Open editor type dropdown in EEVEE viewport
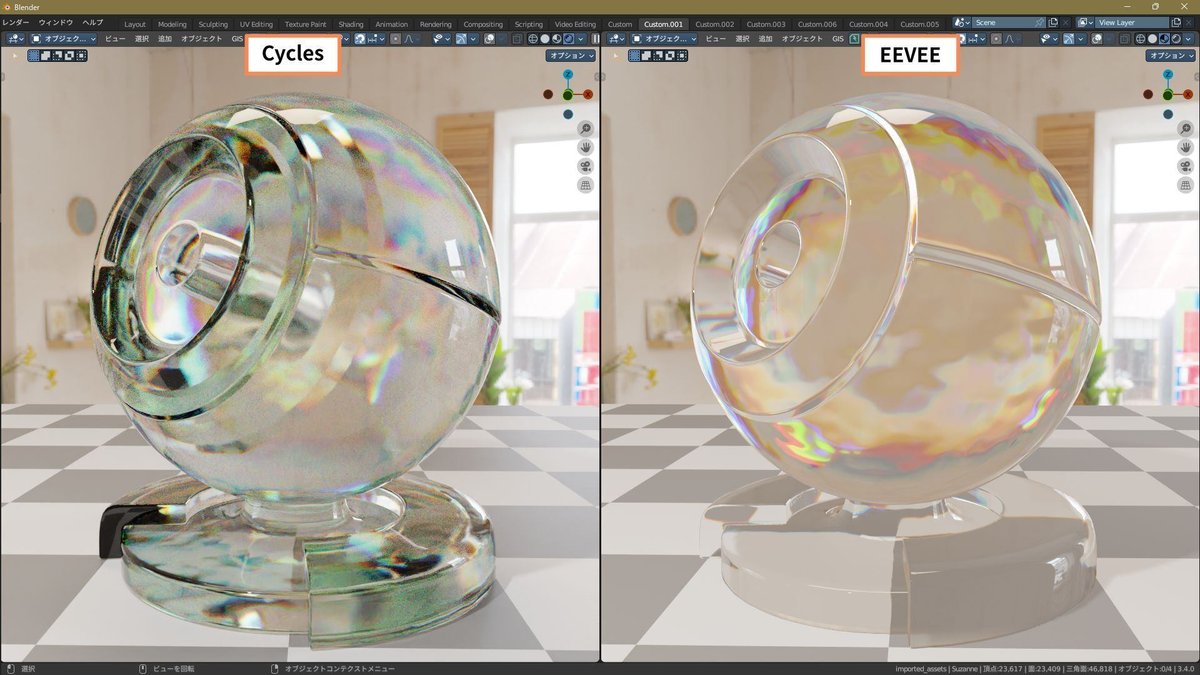This screenshot has width=1200, height=675. (x=617, y=39)
